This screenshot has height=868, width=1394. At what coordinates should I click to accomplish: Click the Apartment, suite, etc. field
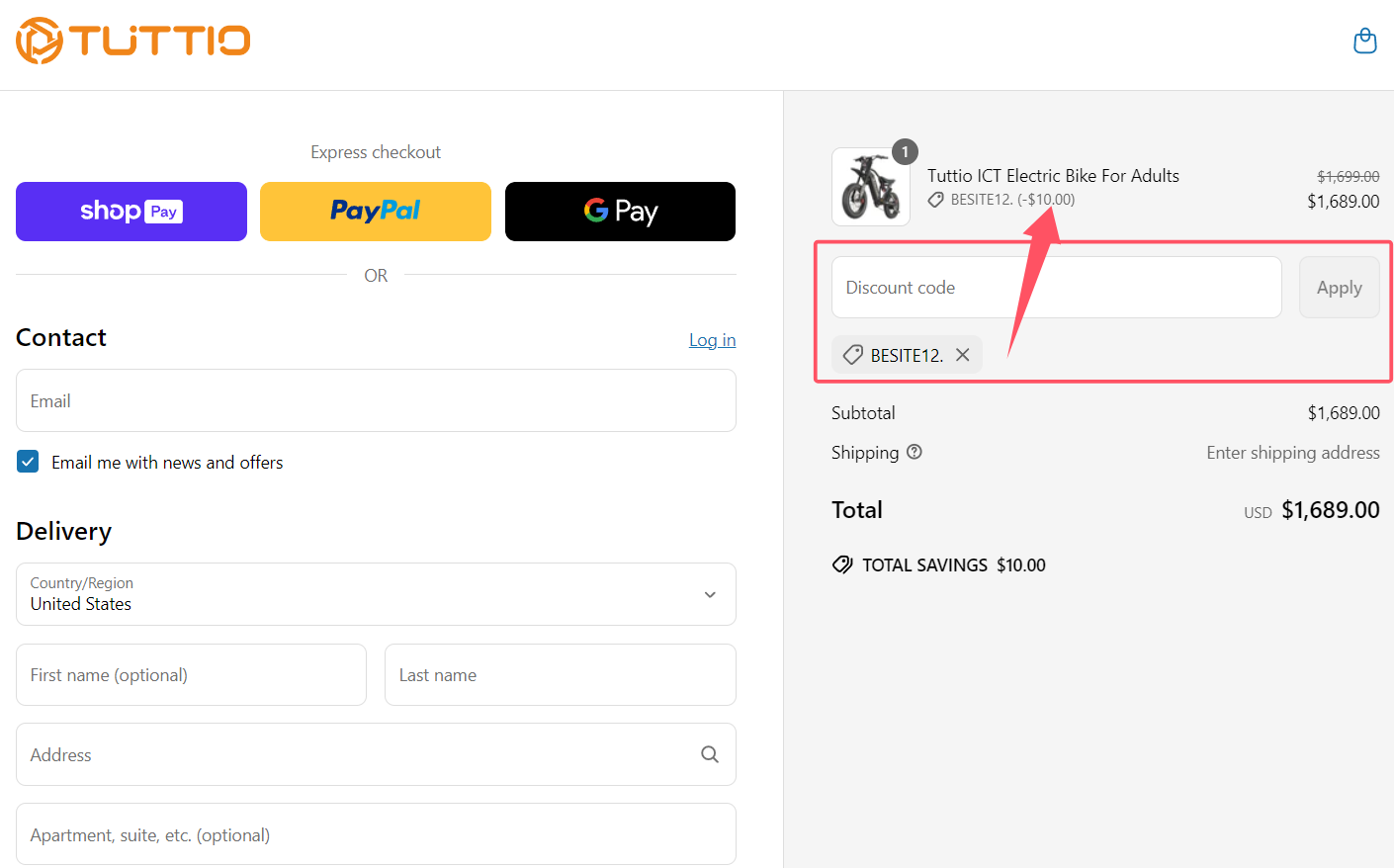tap(376, 834)
